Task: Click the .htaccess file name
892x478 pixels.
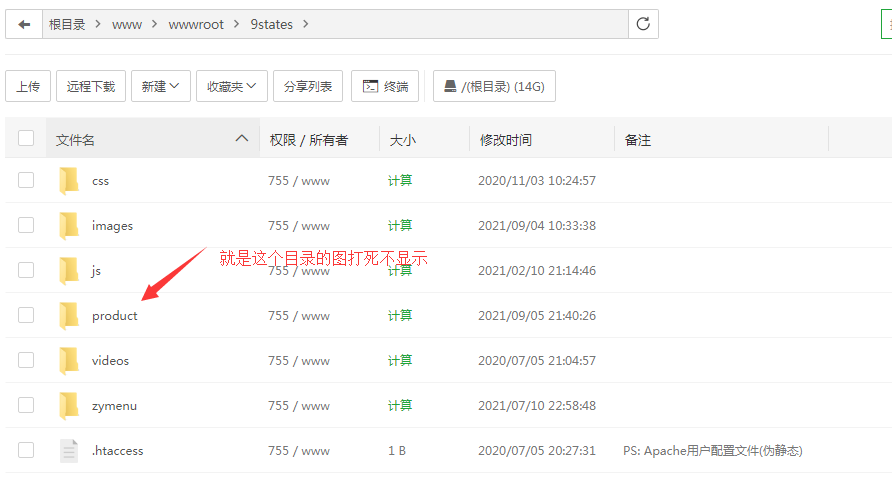Action: pos(118,451)
